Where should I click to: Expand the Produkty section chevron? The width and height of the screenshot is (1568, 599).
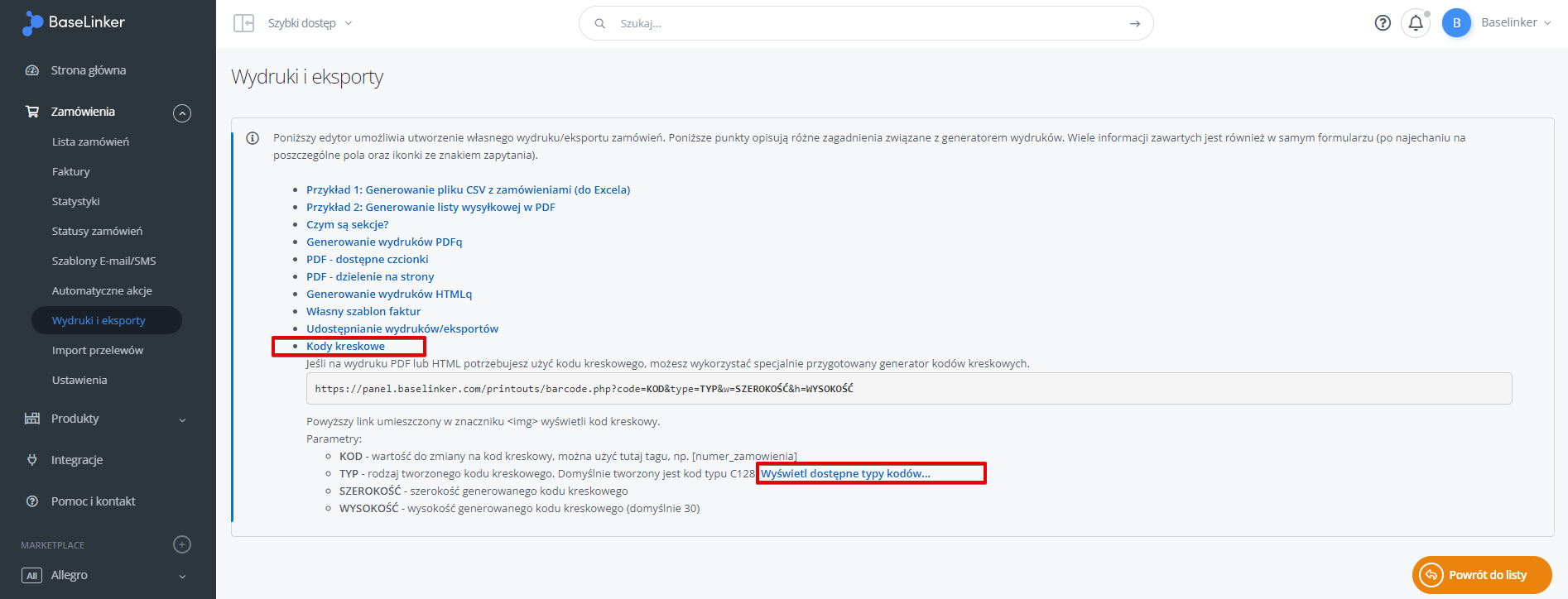pos(182,420)
